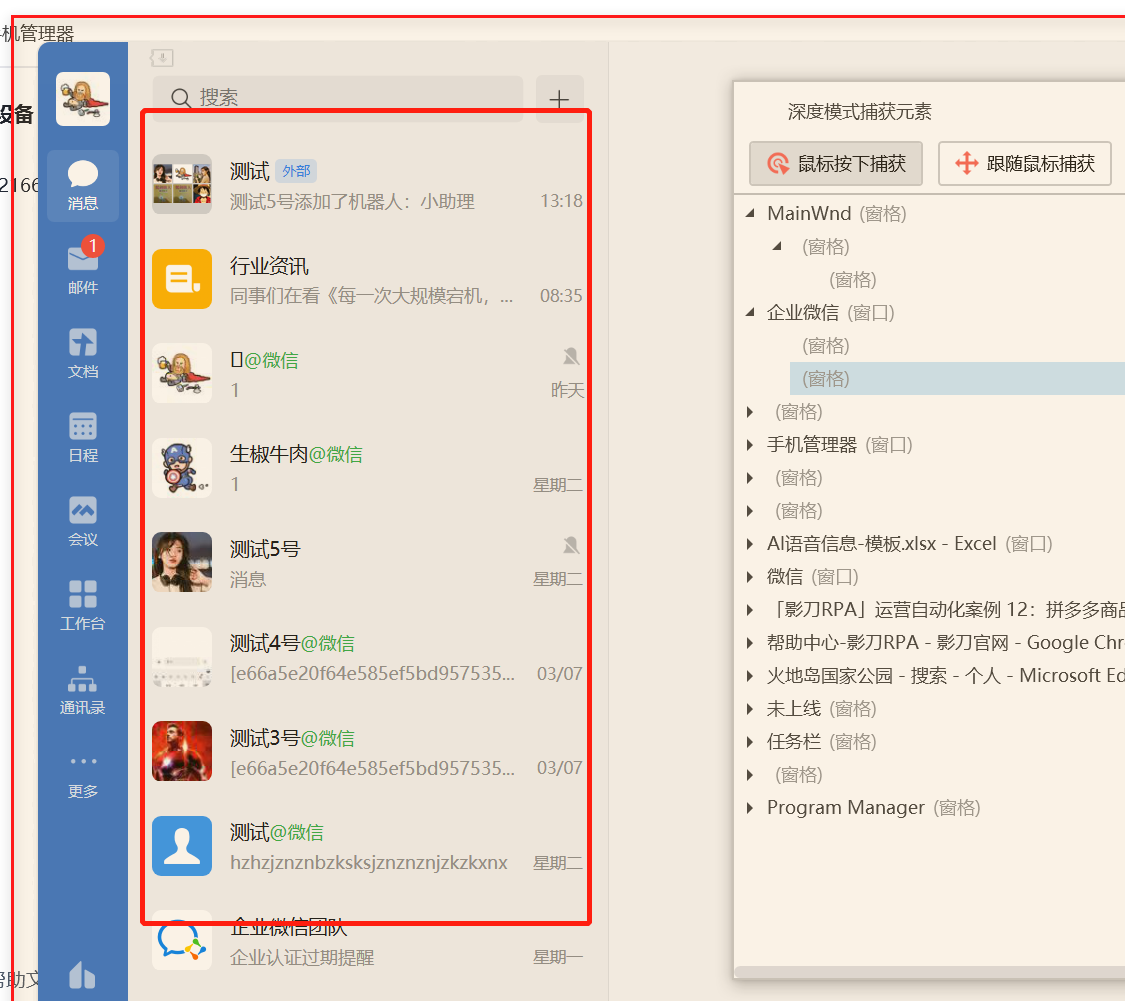Click the 测试5号 contact avatar
The image size is (1125, 1001).
pos(182,562)
